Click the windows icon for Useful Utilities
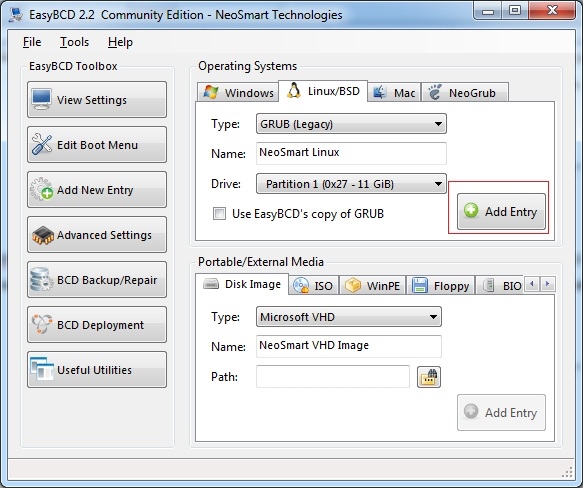This screenshot has width=583, height=488. [42, 369]
